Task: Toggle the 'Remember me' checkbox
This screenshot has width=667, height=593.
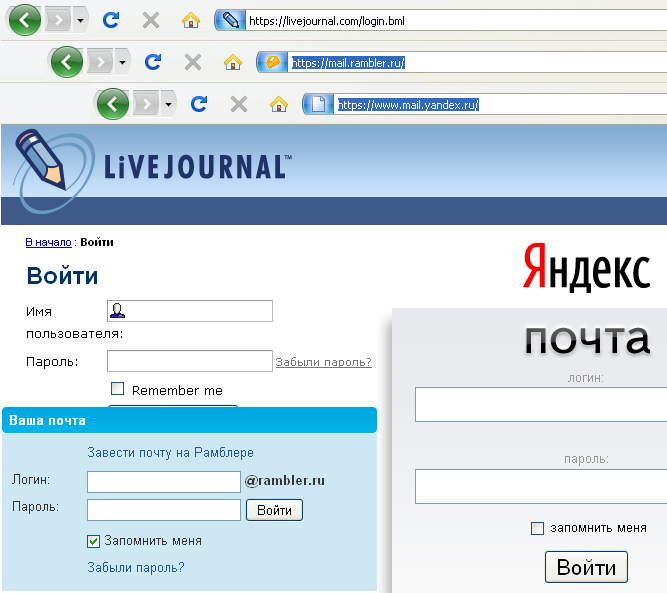Action: coord(117,389)
